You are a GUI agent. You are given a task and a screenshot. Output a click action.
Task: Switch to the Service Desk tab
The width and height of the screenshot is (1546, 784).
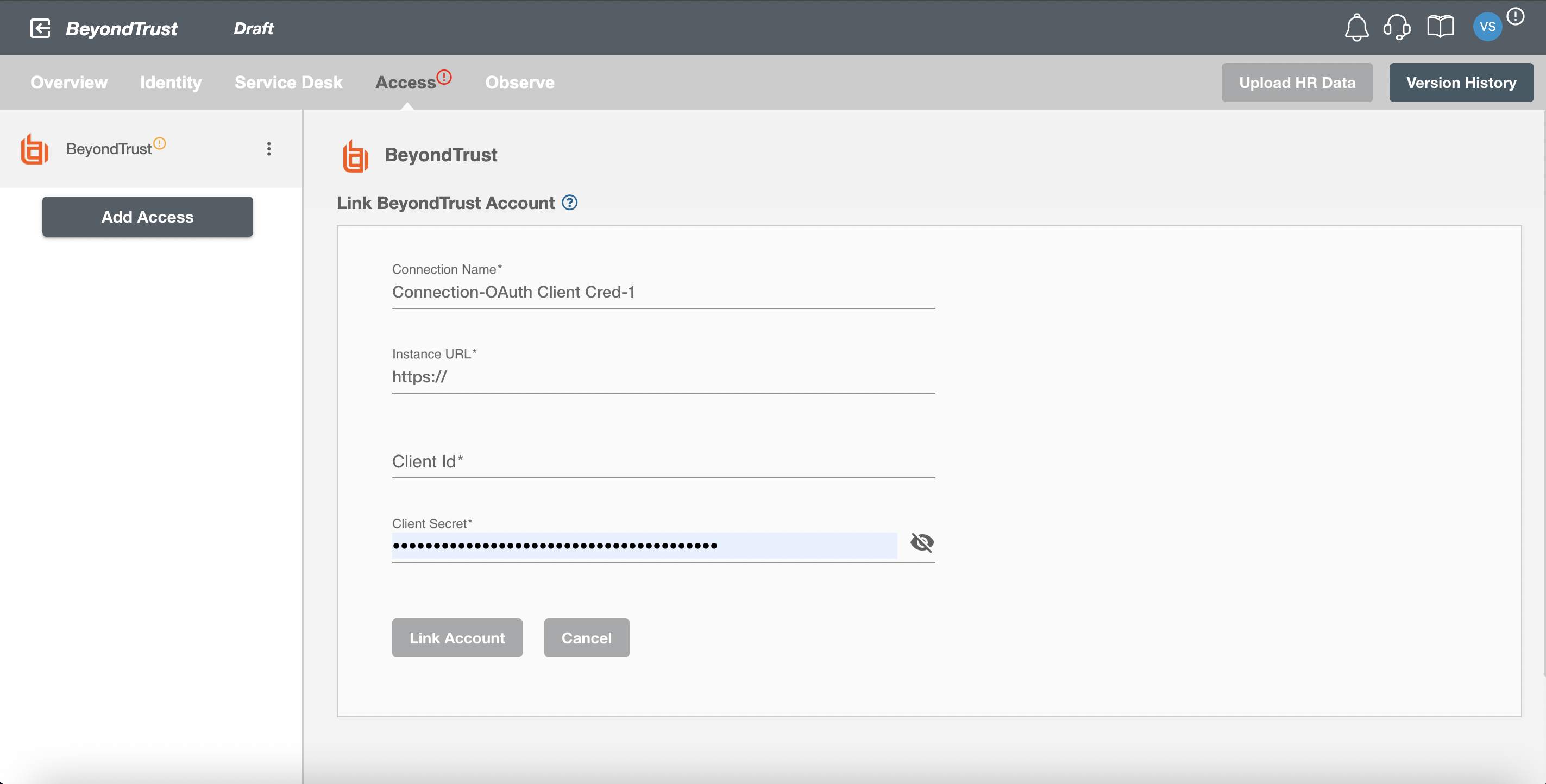point(288,82)
